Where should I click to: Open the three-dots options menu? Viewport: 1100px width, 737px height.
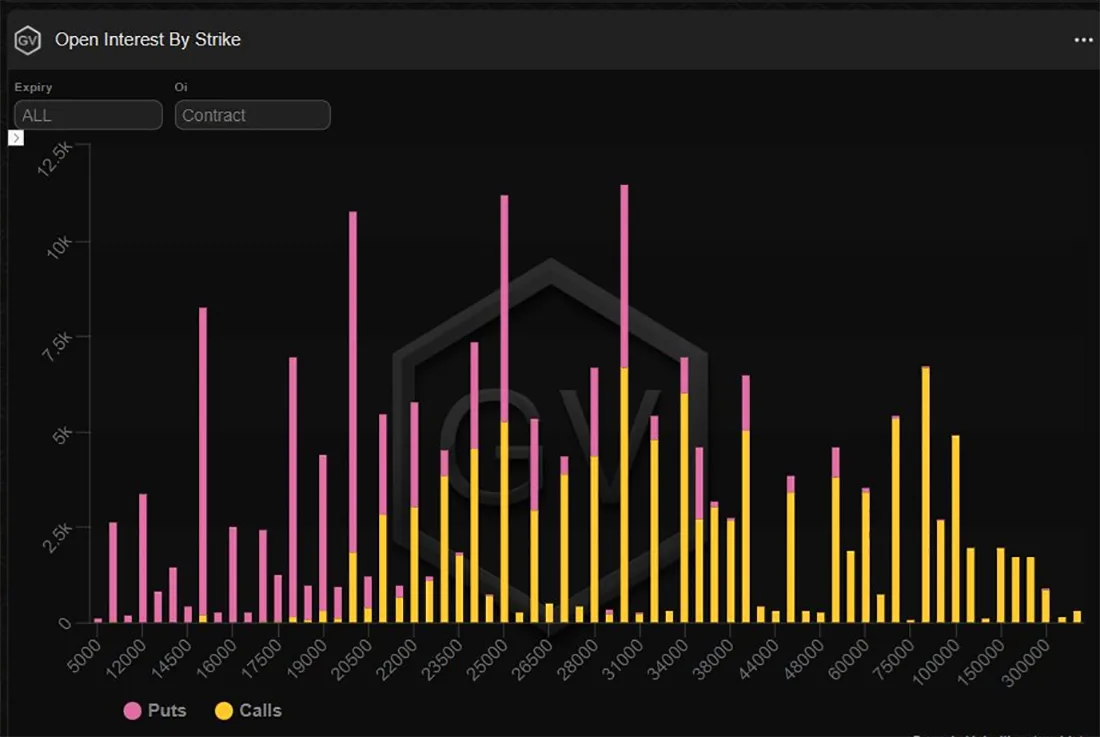[1083, 40]
